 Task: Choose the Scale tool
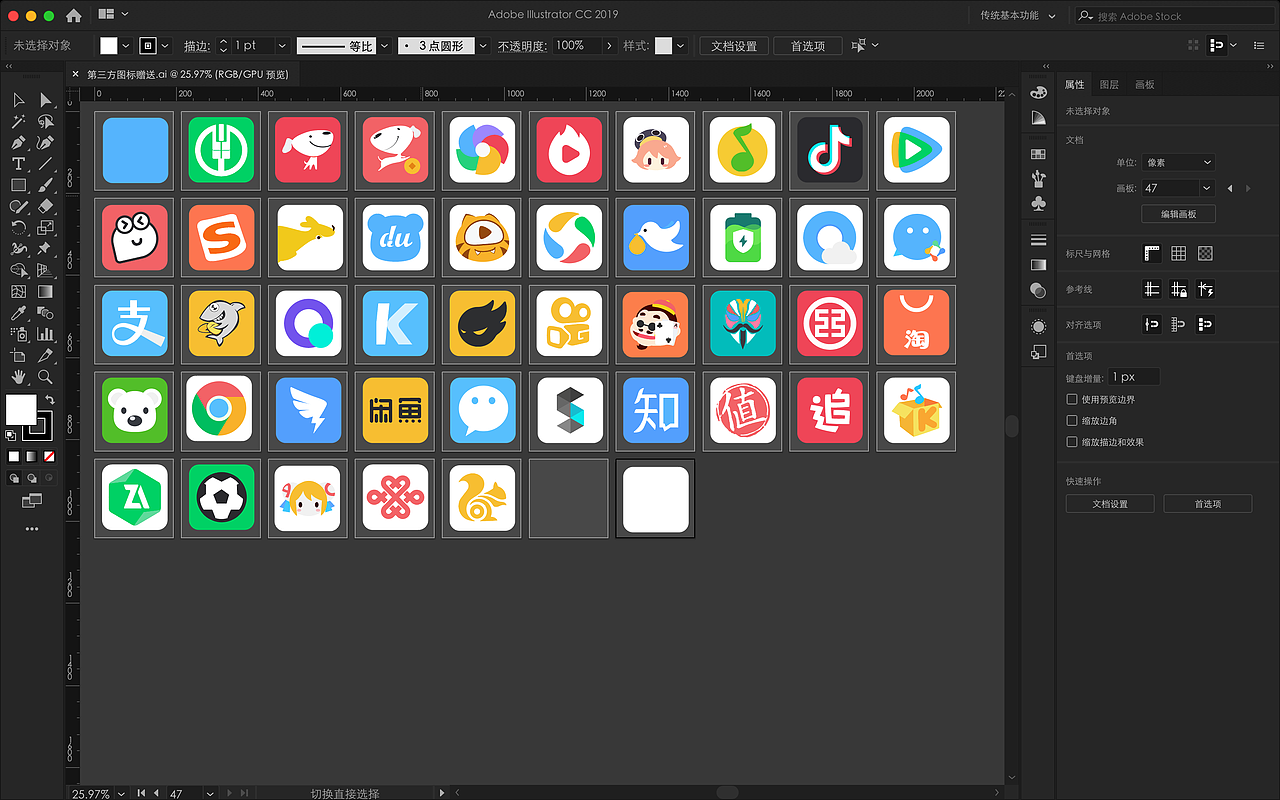(45, 228)
